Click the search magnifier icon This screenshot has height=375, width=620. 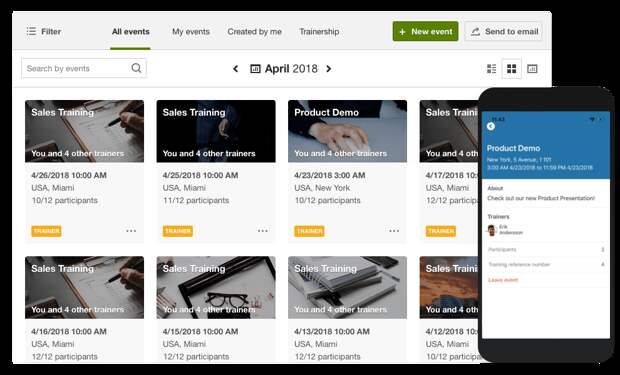tap(136, 68)
